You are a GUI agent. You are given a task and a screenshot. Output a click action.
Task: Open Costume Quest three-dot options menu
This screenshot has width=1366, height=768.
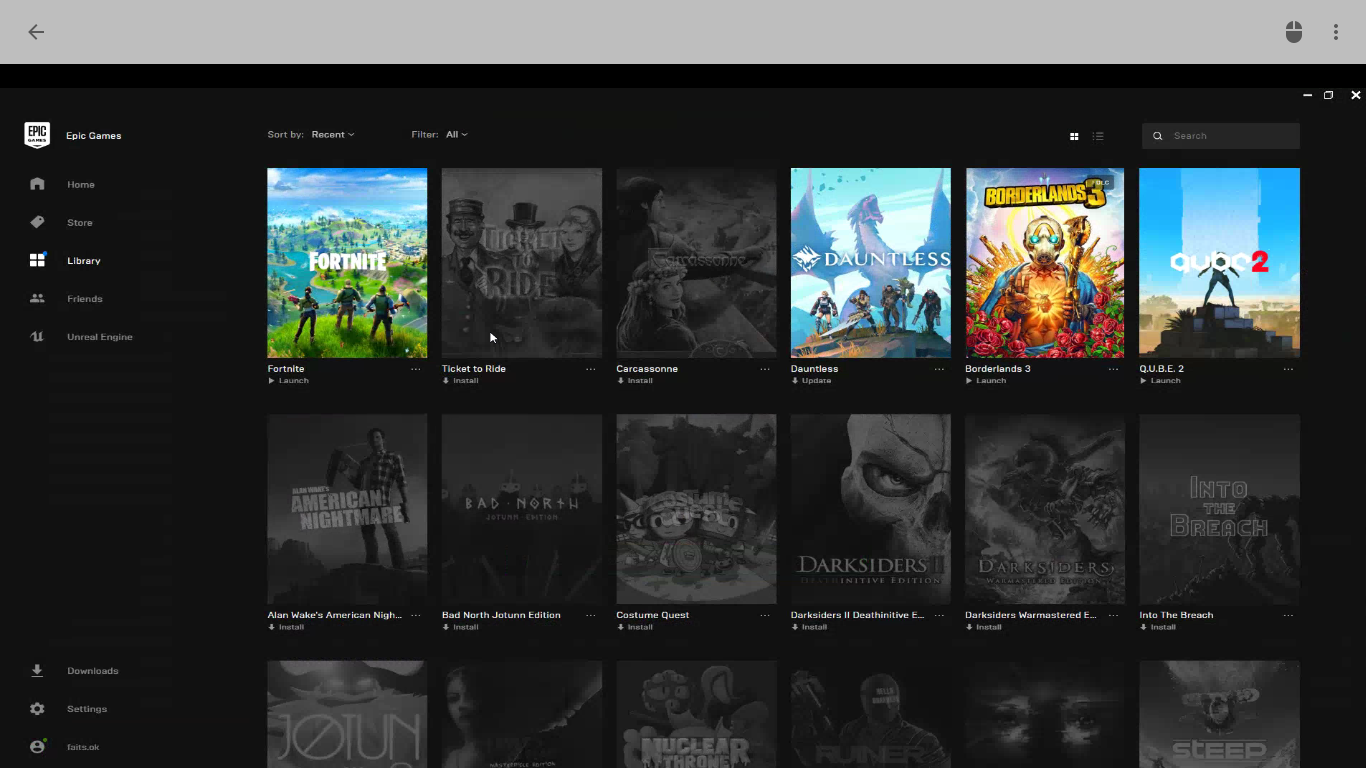click(765, 615)
